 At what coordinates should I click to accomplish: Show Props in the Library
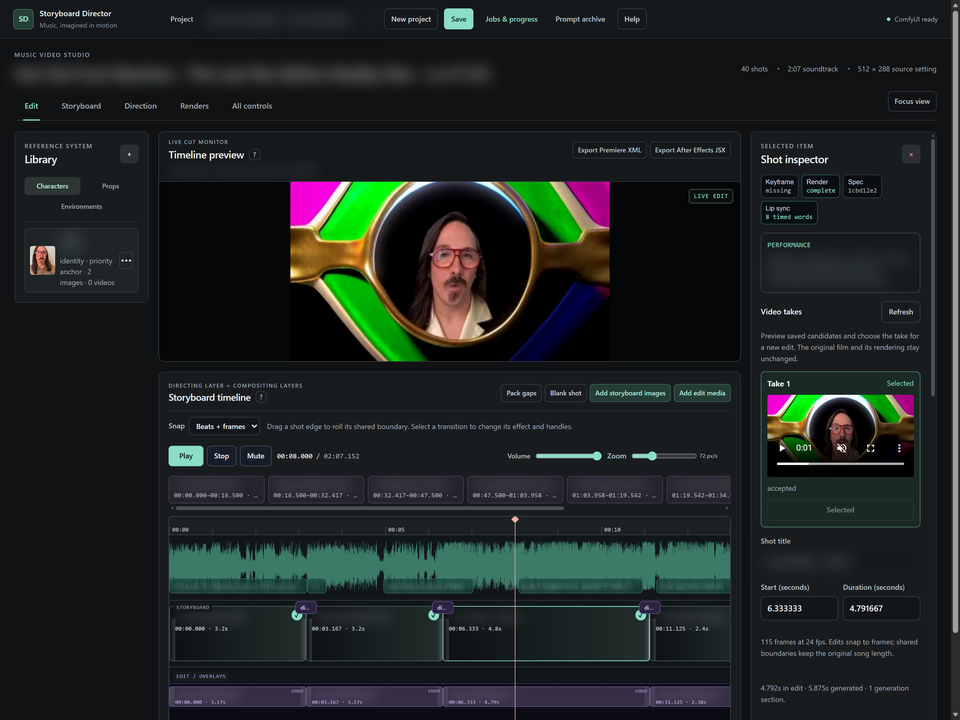(110, 186)
